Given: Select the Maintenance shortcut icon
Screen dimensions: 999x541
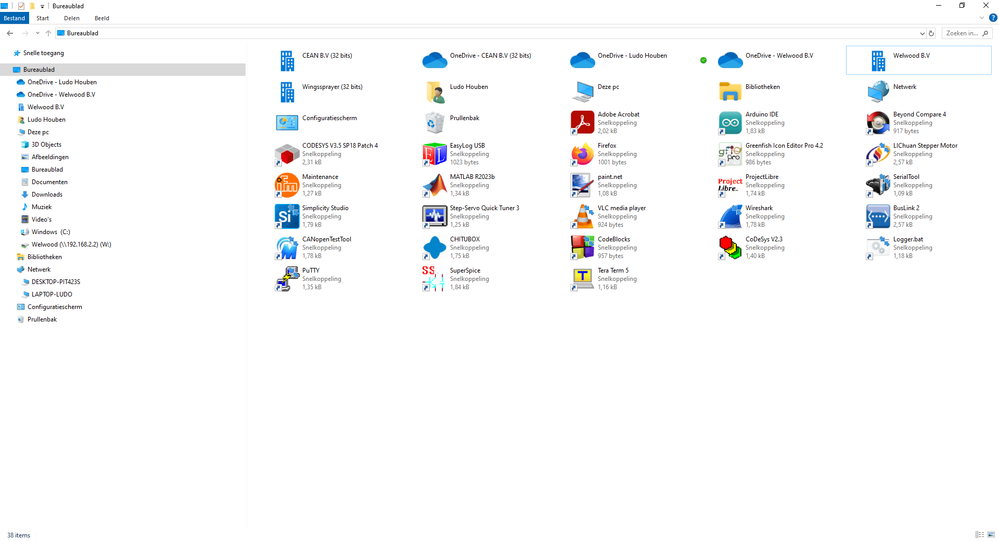Looking at the screenshot, I should (x=287, y=185).
